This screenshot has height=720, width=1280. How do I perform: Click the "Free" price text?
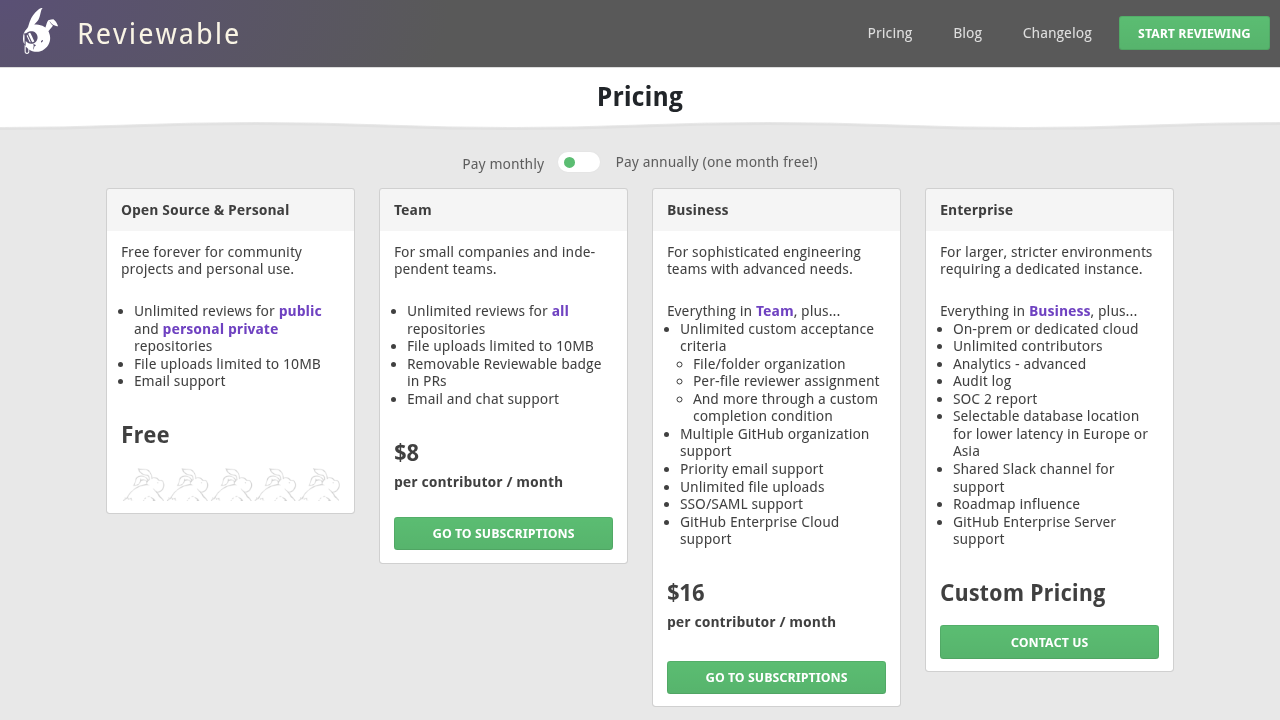tap(145, 435)
